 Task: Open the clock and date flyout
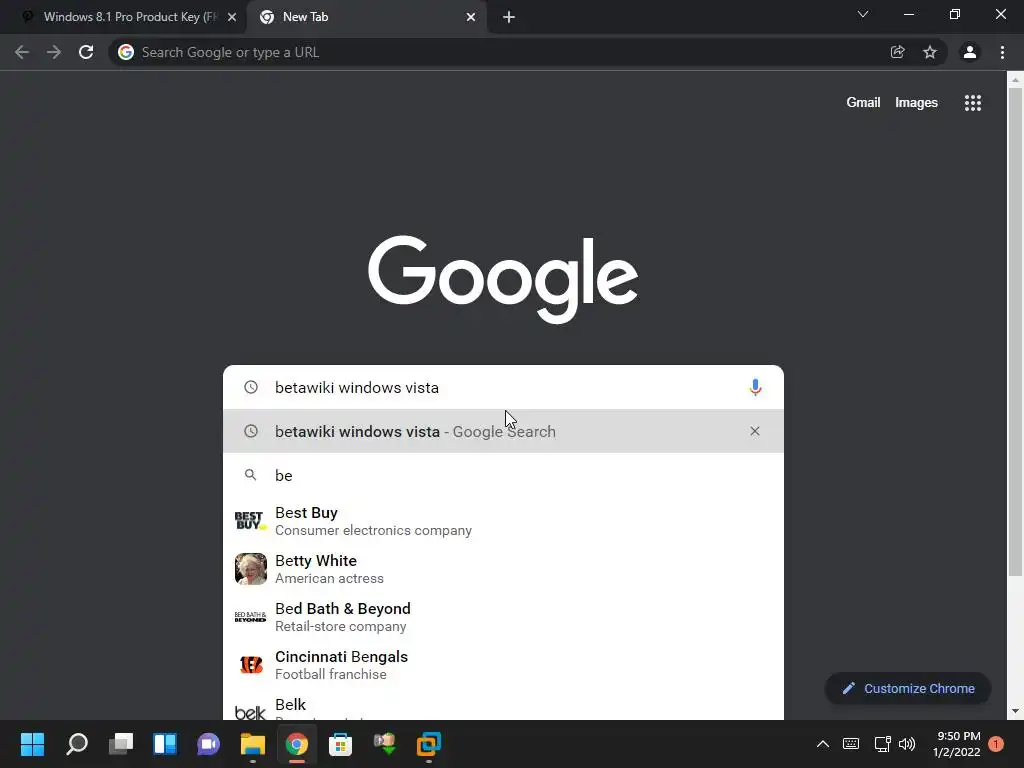(957, 744)
